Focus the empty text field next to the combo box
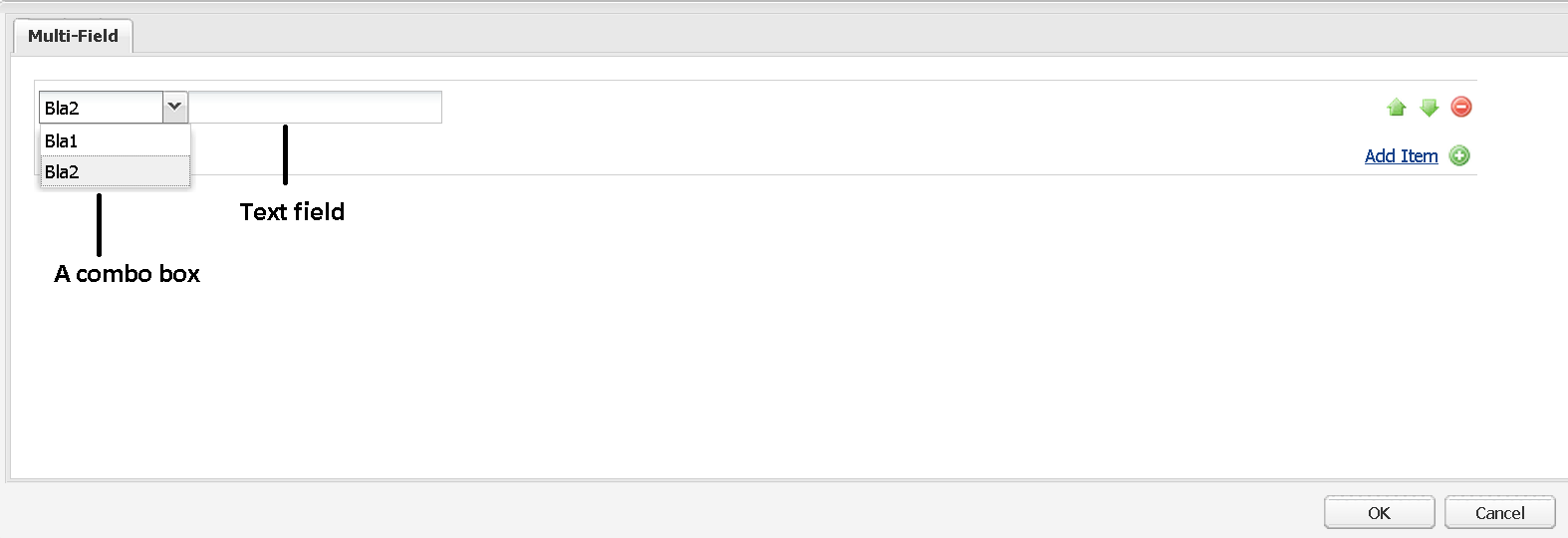 coord(315,108)
